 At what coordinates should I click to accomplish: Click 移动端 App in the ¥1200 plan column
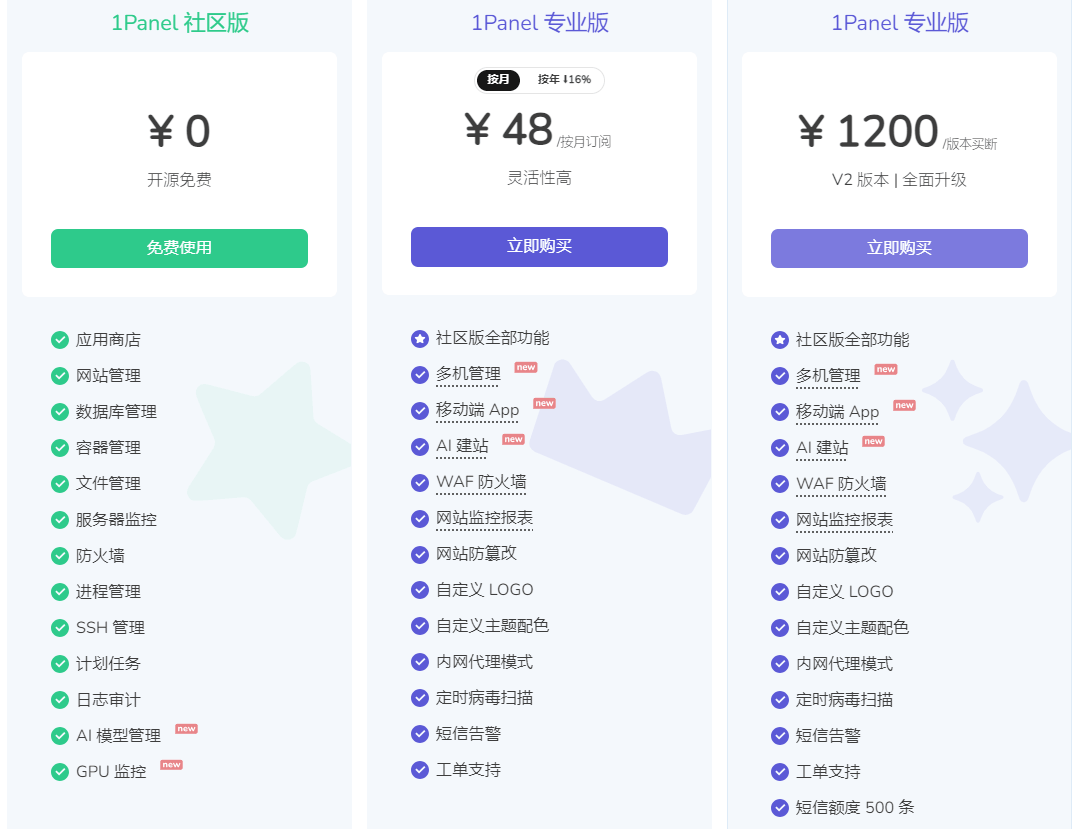837,412
